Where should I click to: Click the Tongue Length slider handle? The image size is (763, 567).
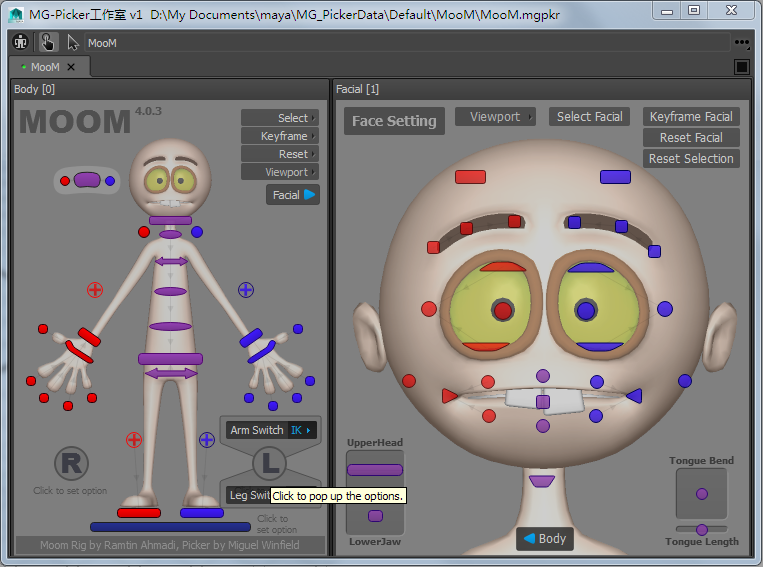pos(702,529)
